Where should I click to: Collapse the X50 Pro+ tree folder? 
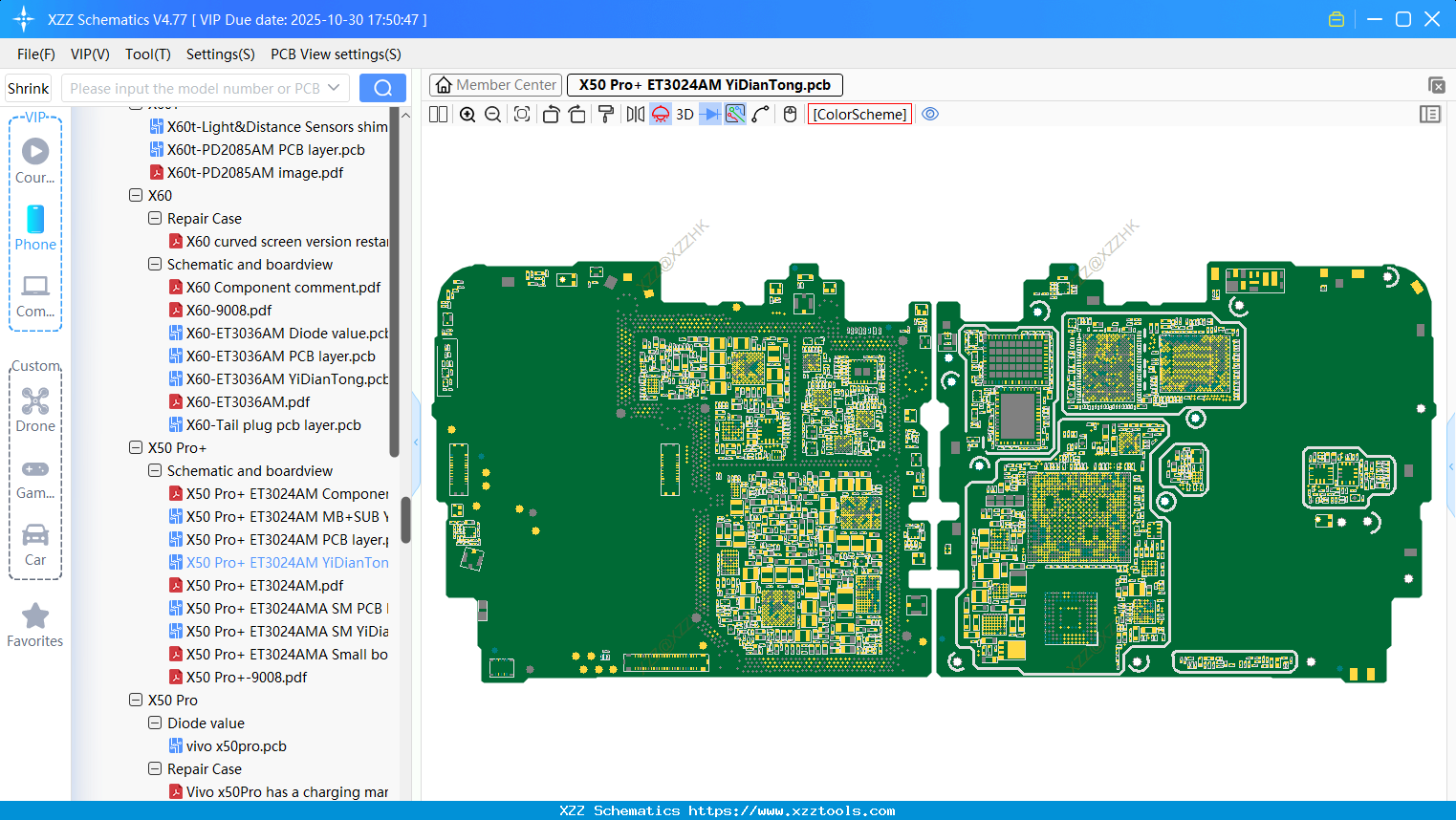point(136,448)
